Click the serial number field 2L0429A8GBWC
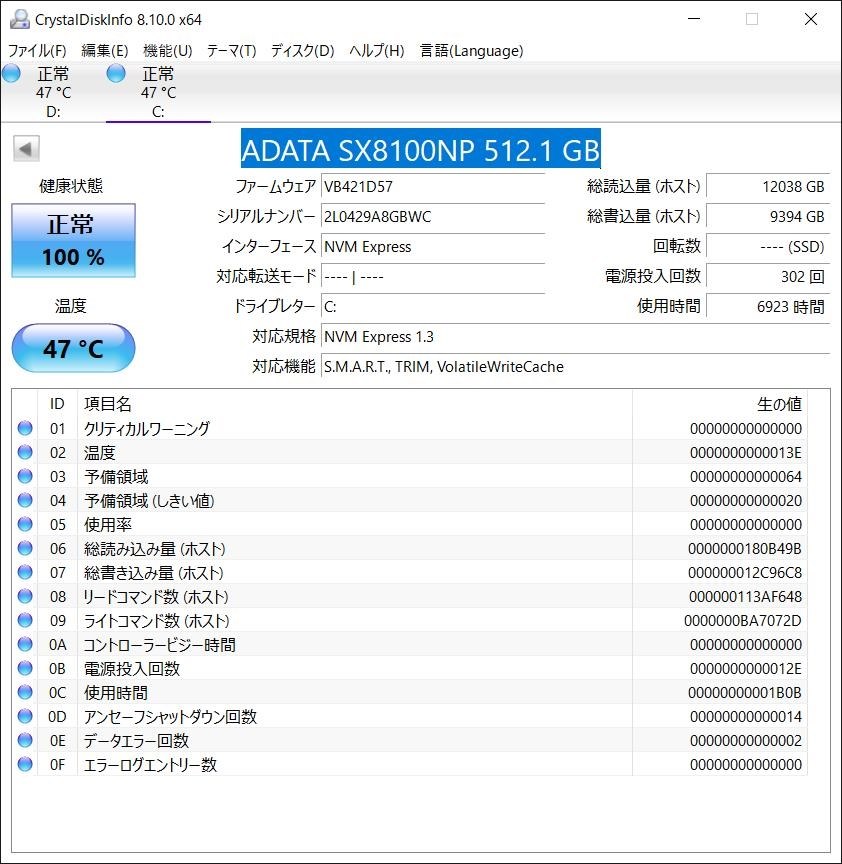 pyautogui.click(x=433, y=217)
